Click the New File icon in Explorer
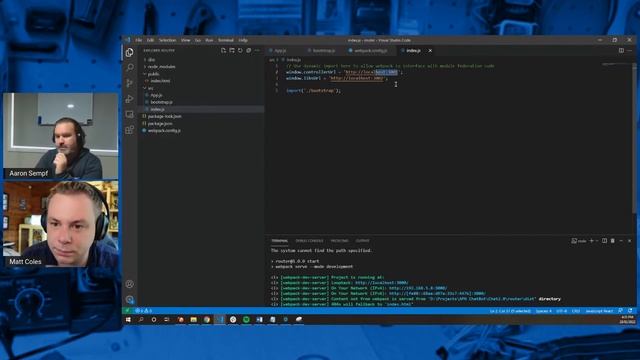This screenshot has height=360, width=640. click(x=223, y=51)
